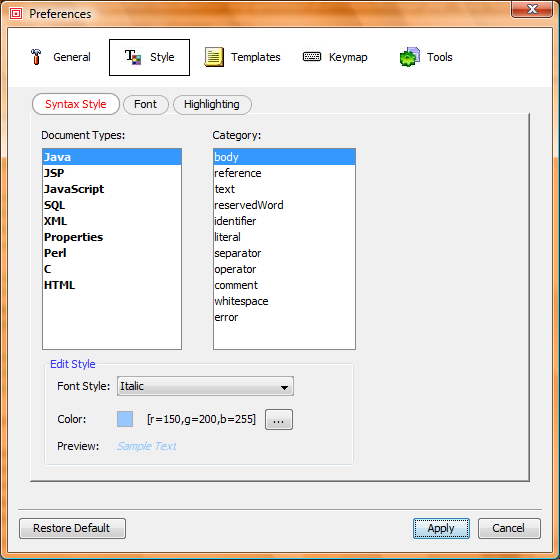560x560 pixels.
Task: Click the Apply button
Action: tap(441, 528)
